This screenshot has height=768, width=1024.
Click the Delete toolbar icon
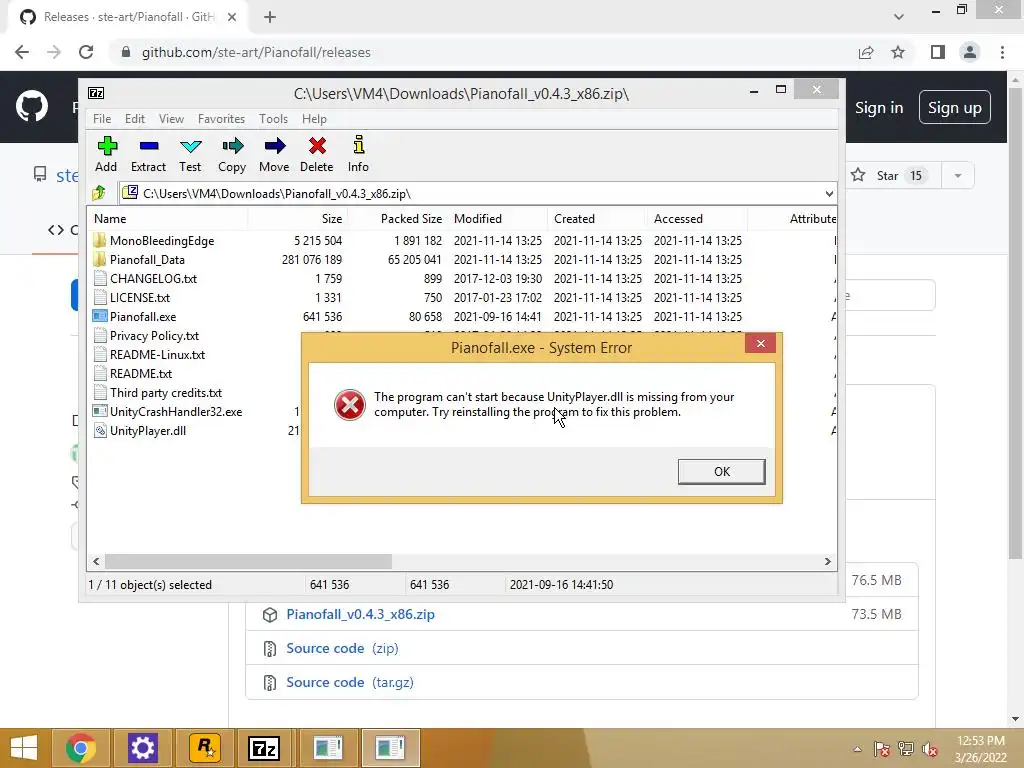click(x=317, y=146)
